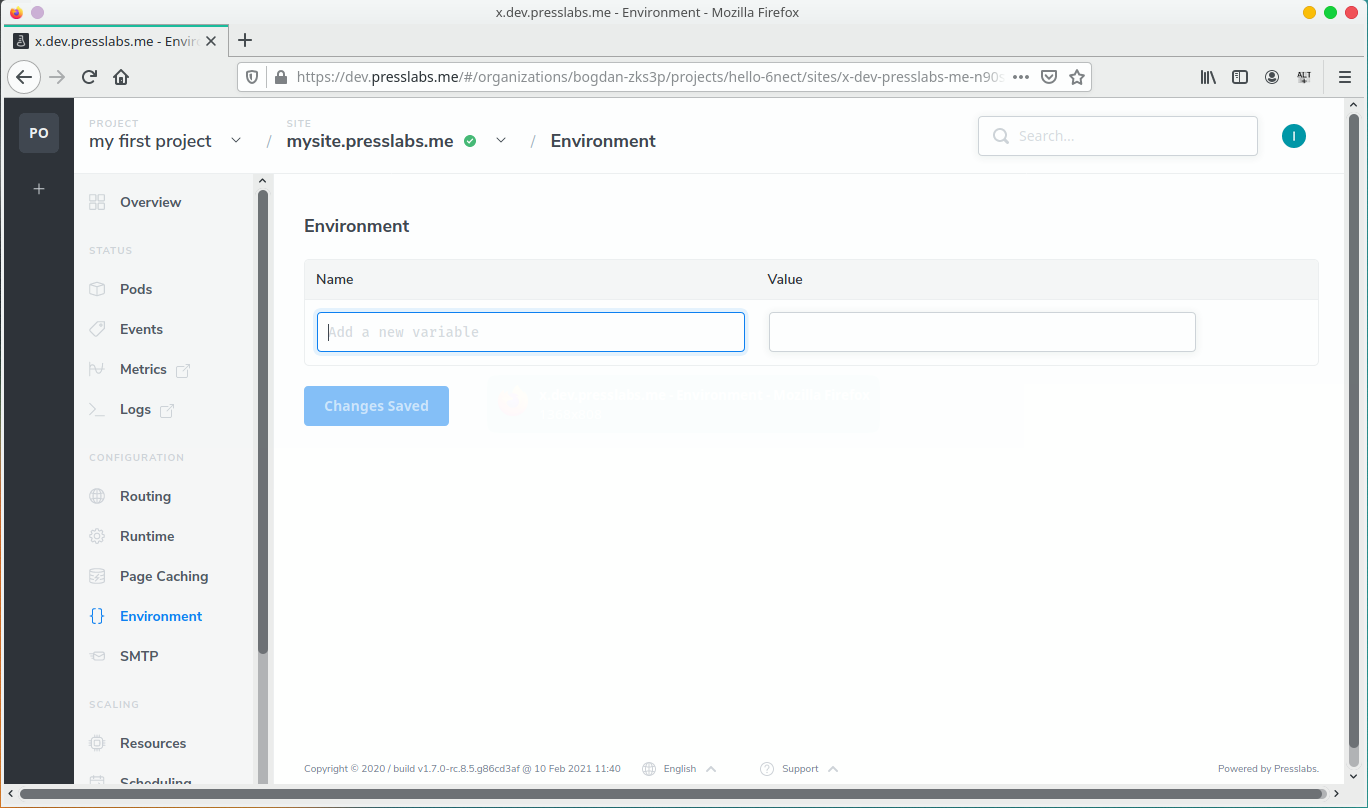Open the Events section
Image resolution: width=1368 pixels, height=808 pixels.
(141, 329)
